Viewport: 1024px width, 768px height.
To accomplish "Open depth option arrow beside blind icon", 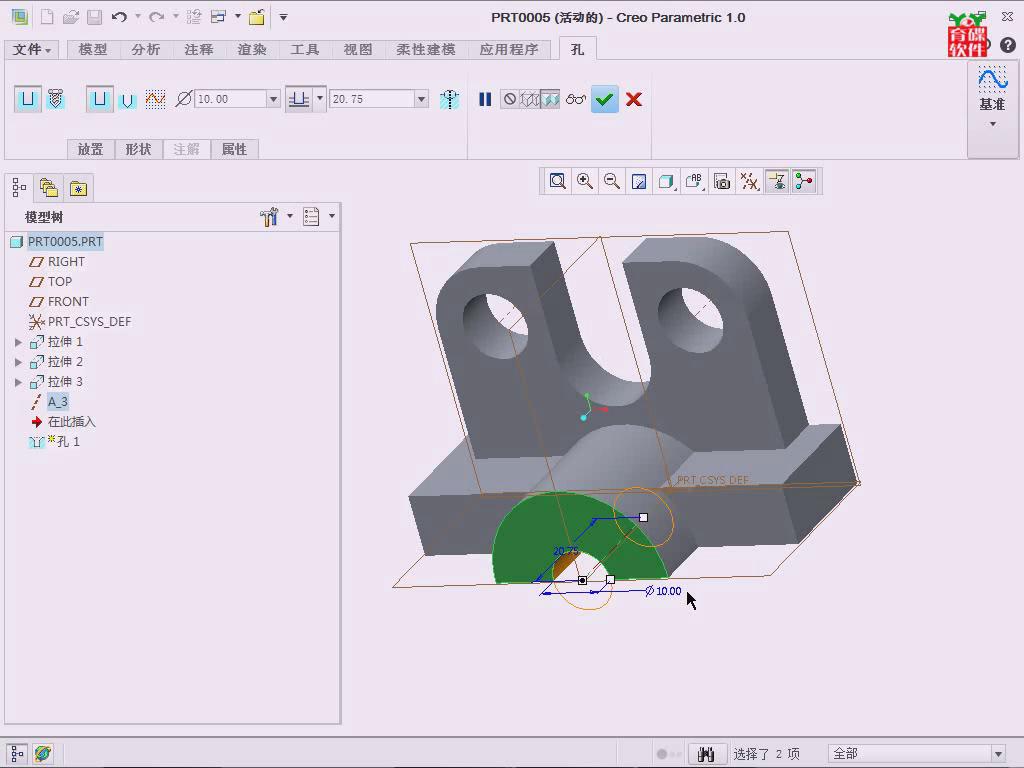I will (x=320, y=99).
